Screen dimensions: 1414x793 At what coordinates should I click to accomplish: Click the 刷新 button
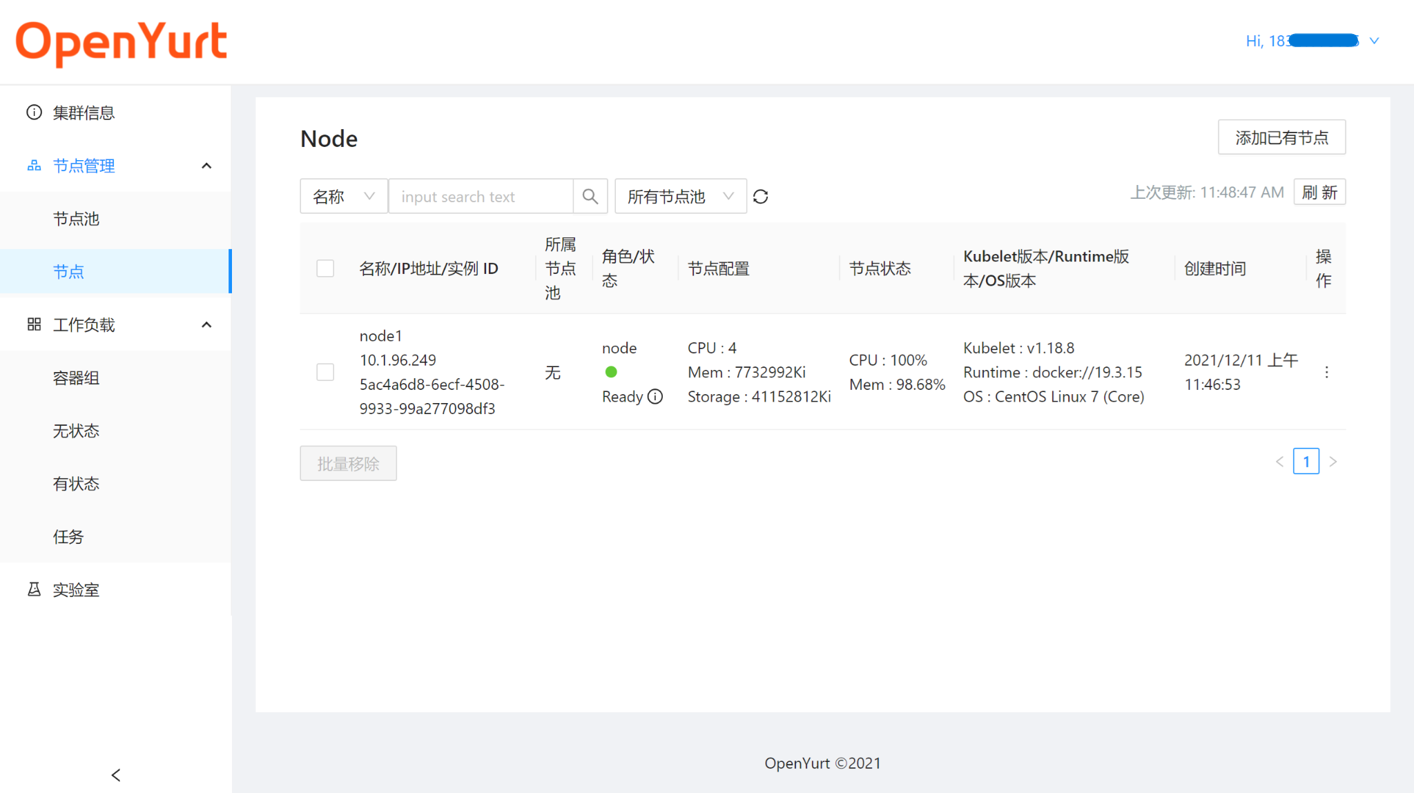pyautogui.click(x=1319, y=192)
